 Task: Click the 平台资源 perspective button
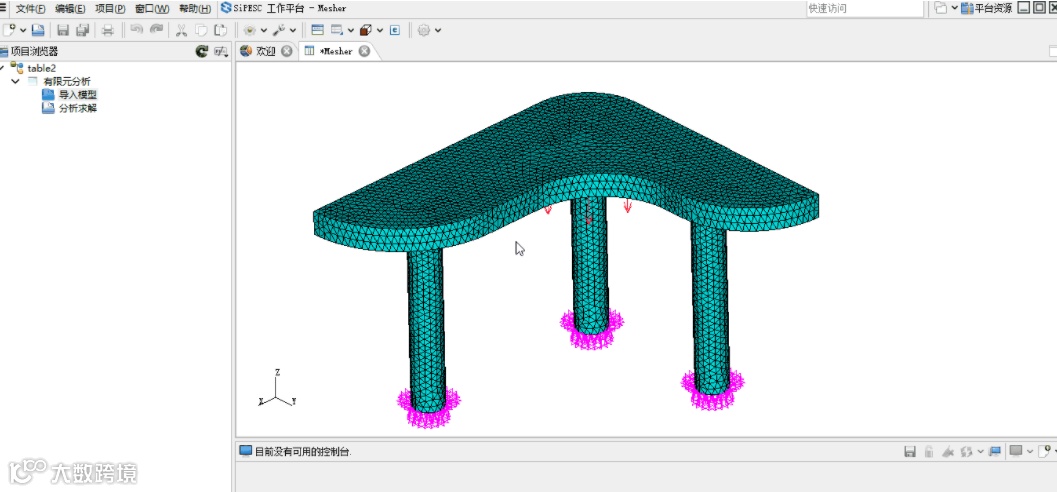[x=986, y=8]
